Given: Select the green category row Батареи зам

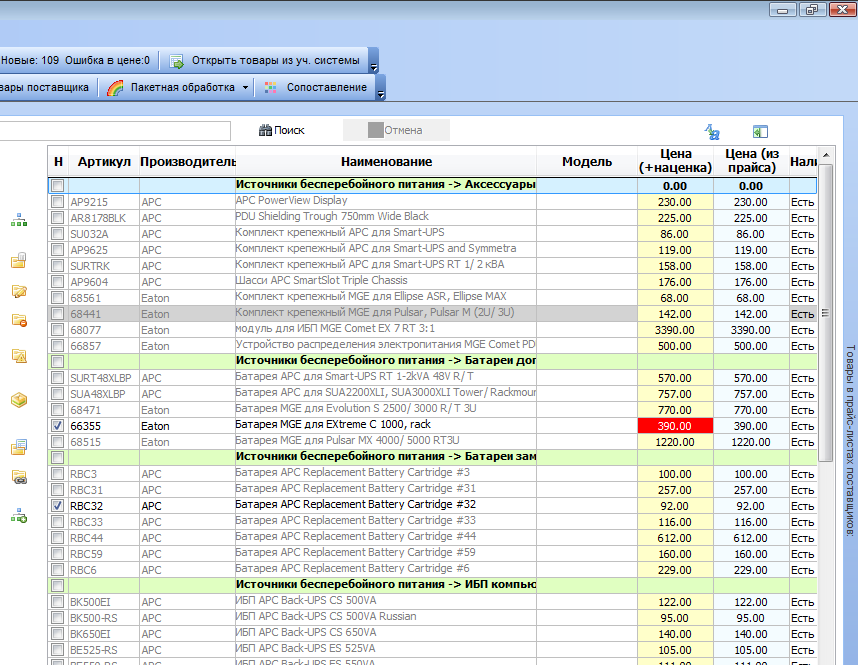Looking at the screenshot, I should tap(432, 457).
